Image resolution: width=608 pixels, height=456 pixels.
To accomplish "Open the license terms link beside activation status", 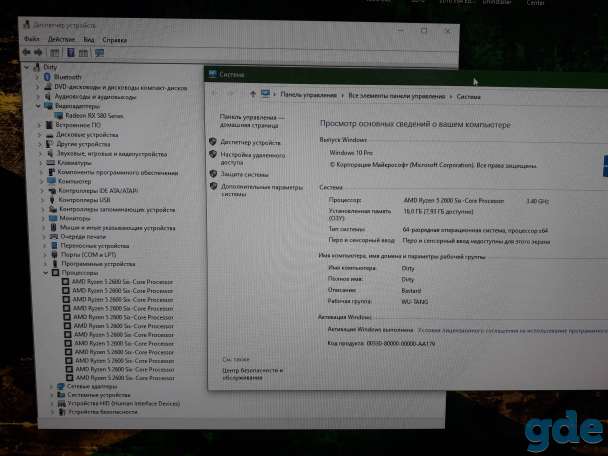I will tap(513, 331).
